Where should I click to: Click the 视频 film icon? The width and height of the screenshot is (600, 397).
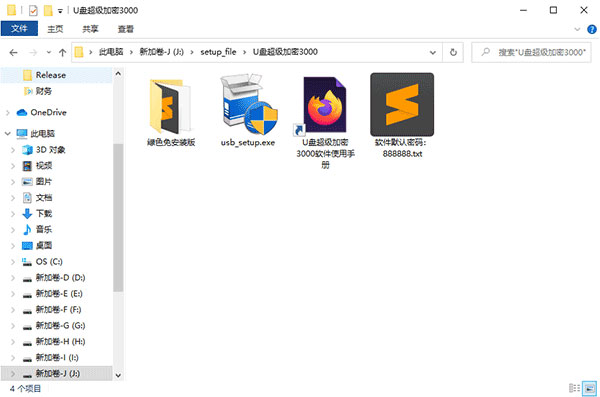pos(27,166)
